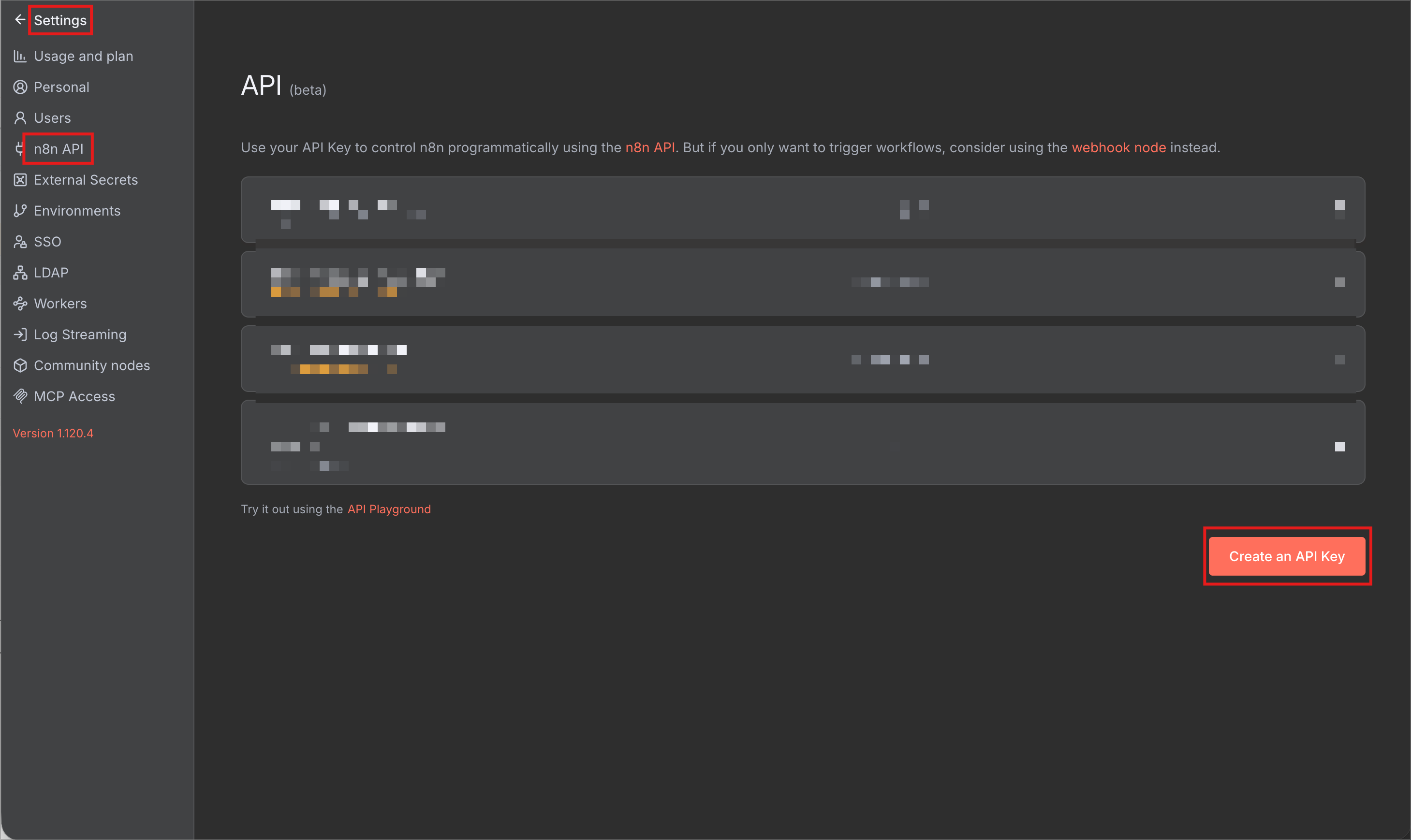Screen dimensions: 1411x840
Task: Click the External Secrets vault icon
Action: pos(20,180)
